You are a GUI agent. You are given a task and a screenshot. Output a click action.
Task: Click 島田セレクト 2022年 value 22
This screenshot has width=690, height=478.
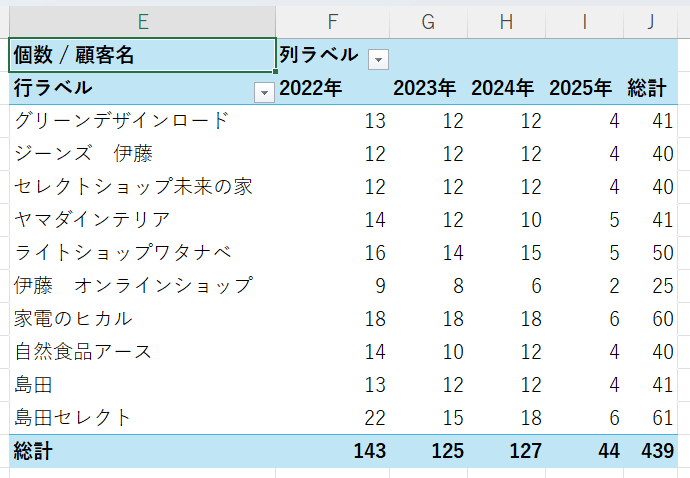(374, 418)
